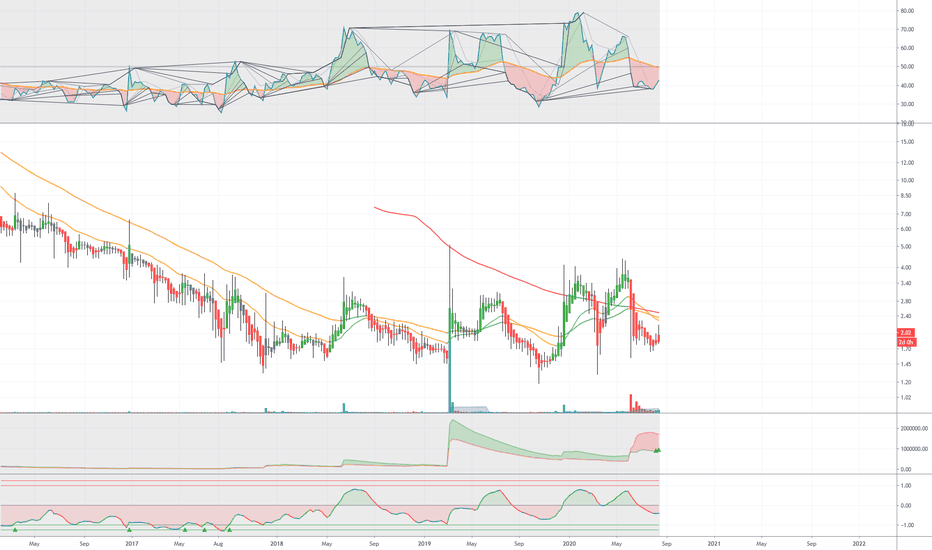Click the 8.50 price axis label
The height and width of the screenshot is (550, 932).
click(x=905, y=196)
